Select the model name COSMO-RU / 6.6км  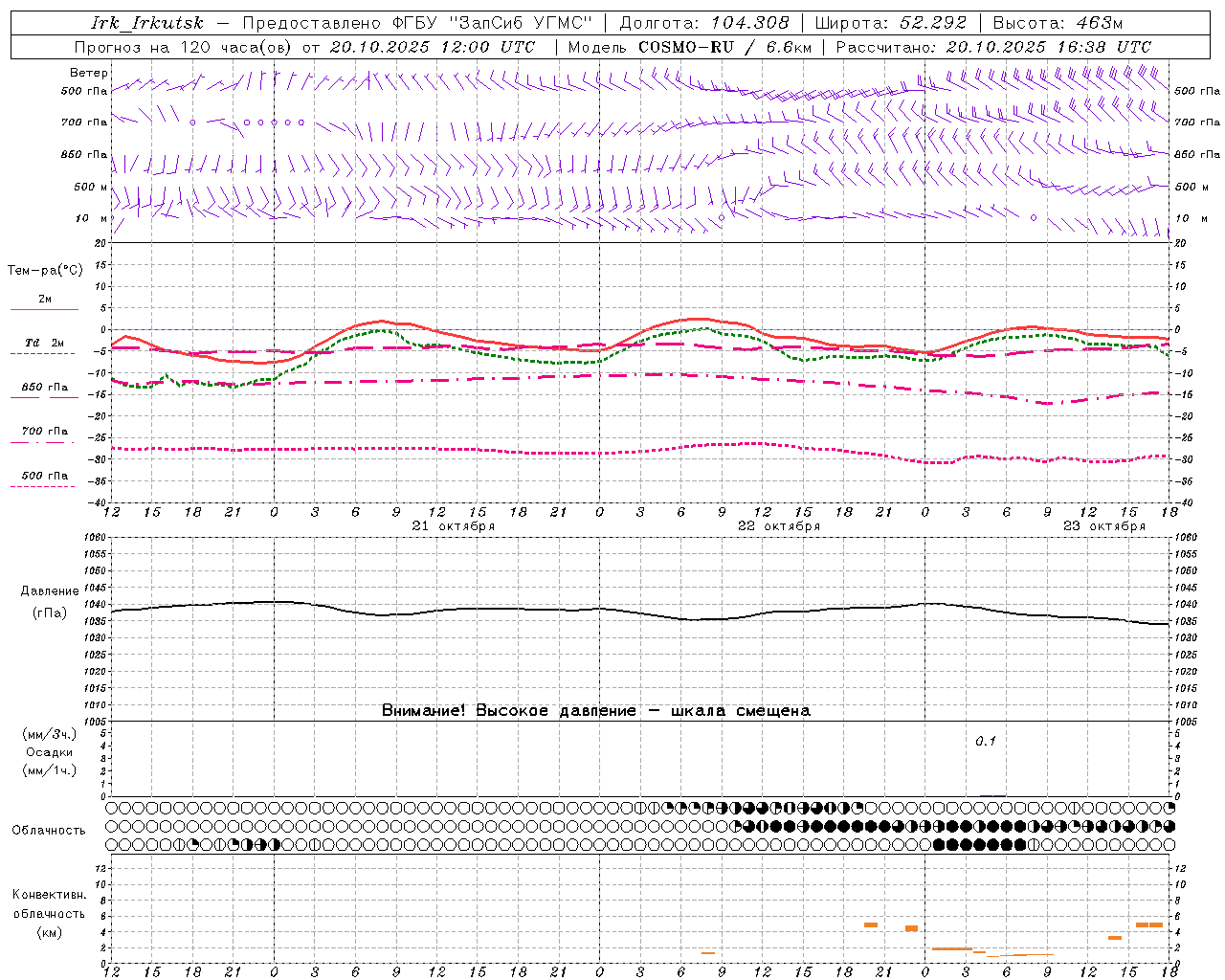click(724, 47)
